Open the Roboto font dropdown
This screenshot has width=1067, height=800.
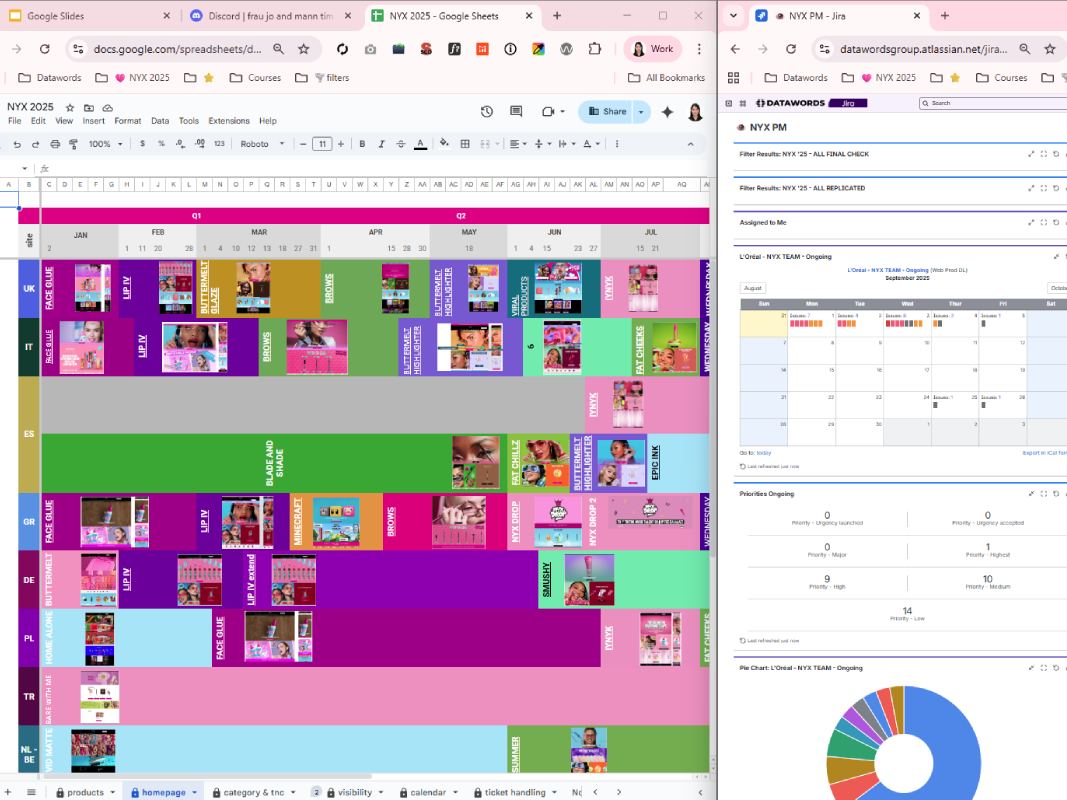point(262,144)
